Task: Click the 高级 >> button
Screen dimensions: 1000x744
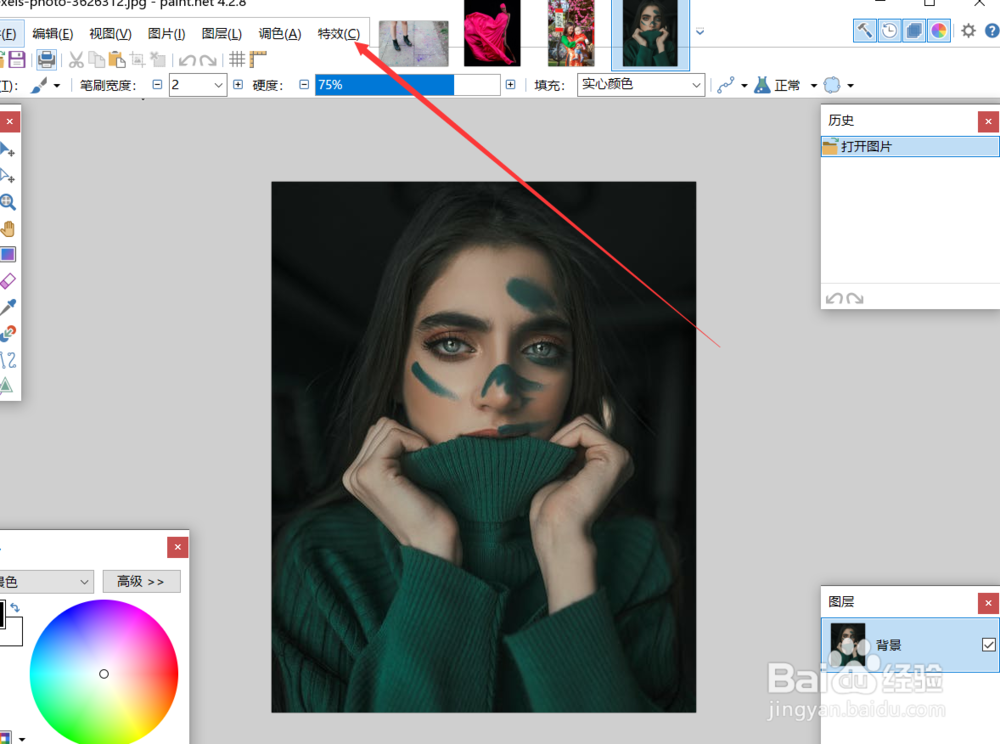Action: (141, 581)
